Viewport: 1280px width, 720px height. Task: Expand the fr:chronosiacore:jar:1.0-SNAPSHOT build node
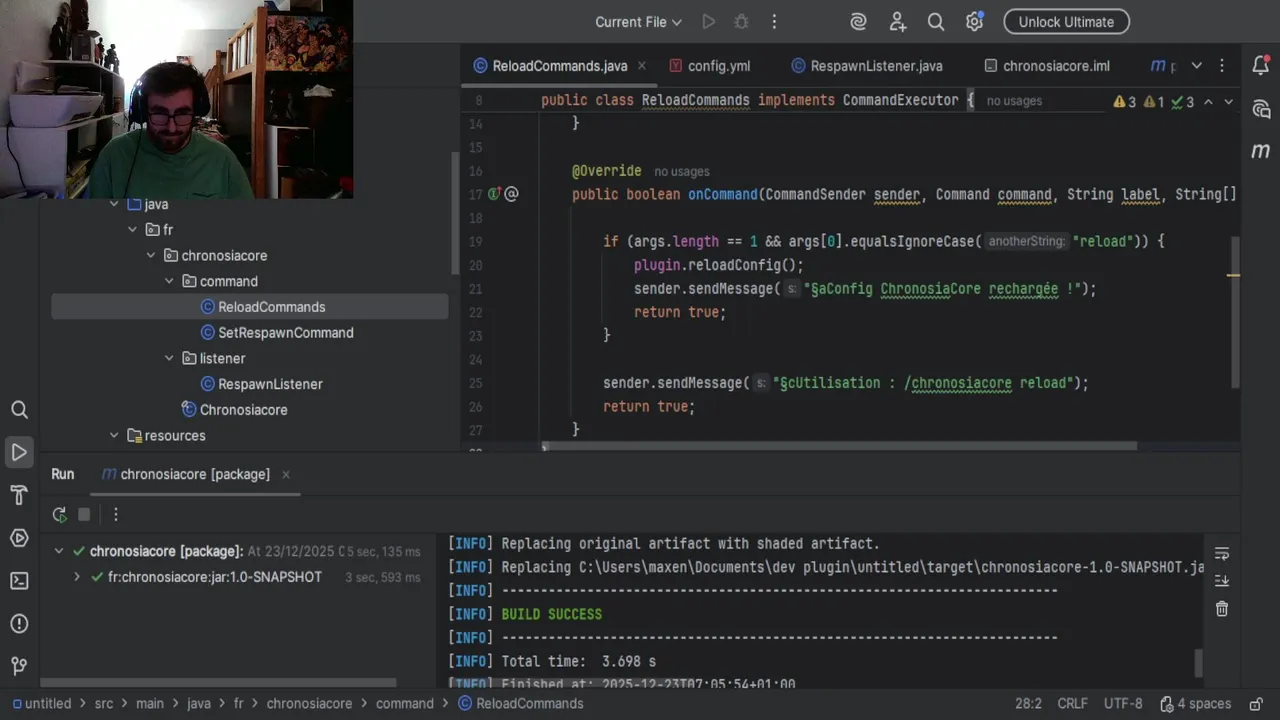[76, 577]
